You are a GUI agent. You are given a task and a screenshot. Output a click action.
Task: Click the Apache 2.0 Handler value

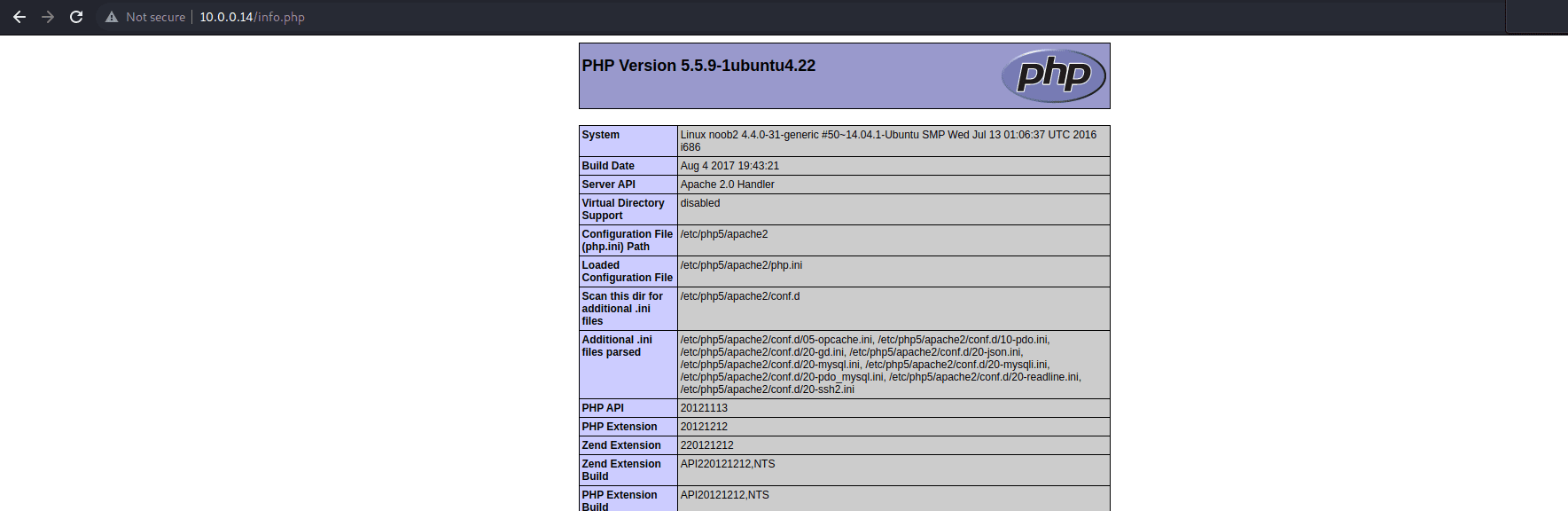[727, 185]
